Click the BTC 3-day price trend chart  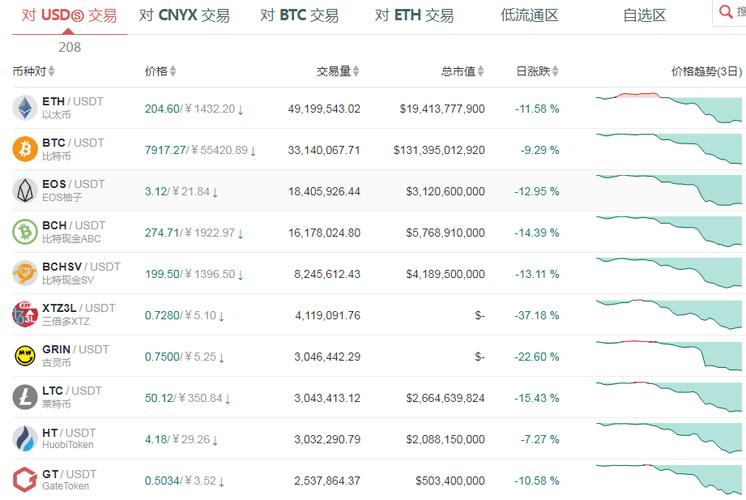point(668,149)
